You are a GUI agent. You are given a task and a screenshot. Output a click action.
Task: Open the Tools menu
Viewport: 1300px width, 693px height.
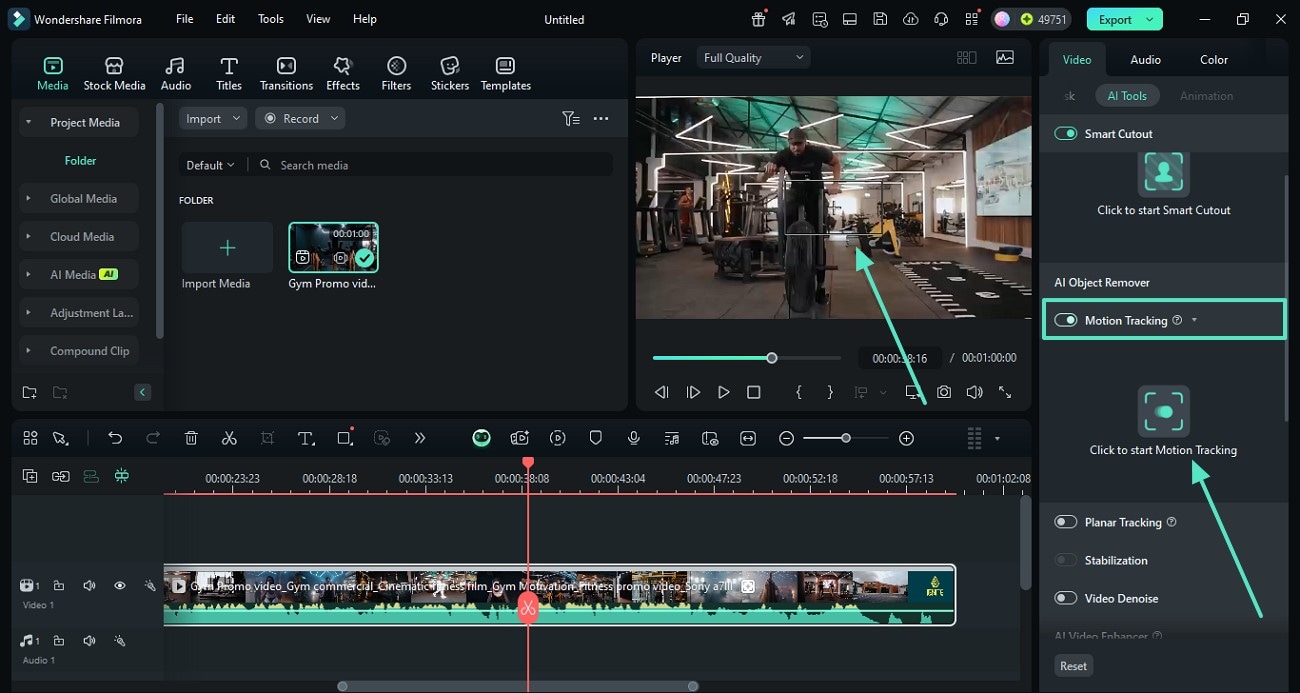[x=270, y=19]
